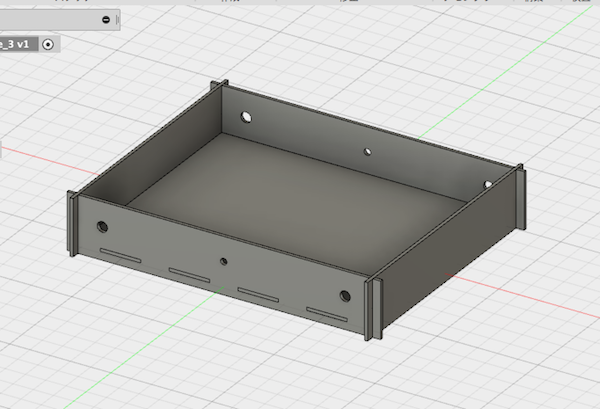Select leftmost slot on the front wall
Image resolution: width=600 pixels, height=409 pixels.
(x=120, y=256)
